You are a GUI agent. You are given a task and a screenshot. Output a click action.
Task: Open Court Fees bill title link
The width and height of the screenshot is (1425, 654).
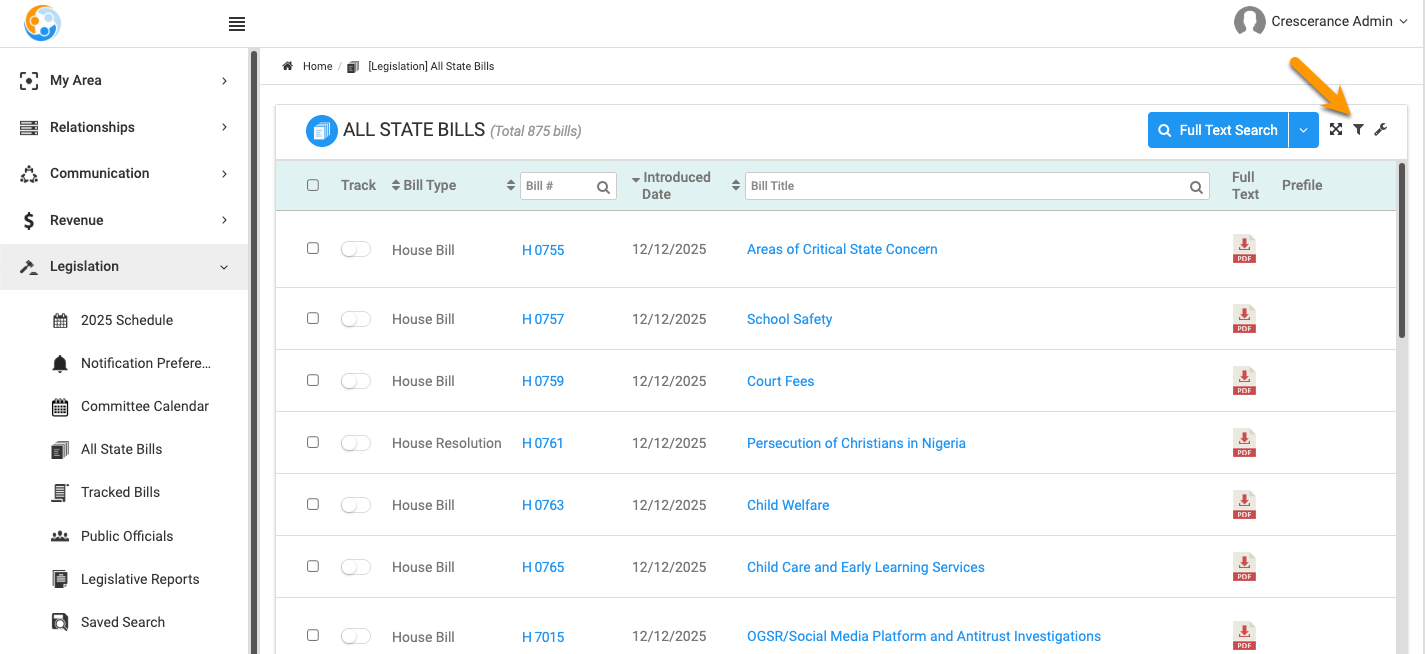(x=780, y=381)
